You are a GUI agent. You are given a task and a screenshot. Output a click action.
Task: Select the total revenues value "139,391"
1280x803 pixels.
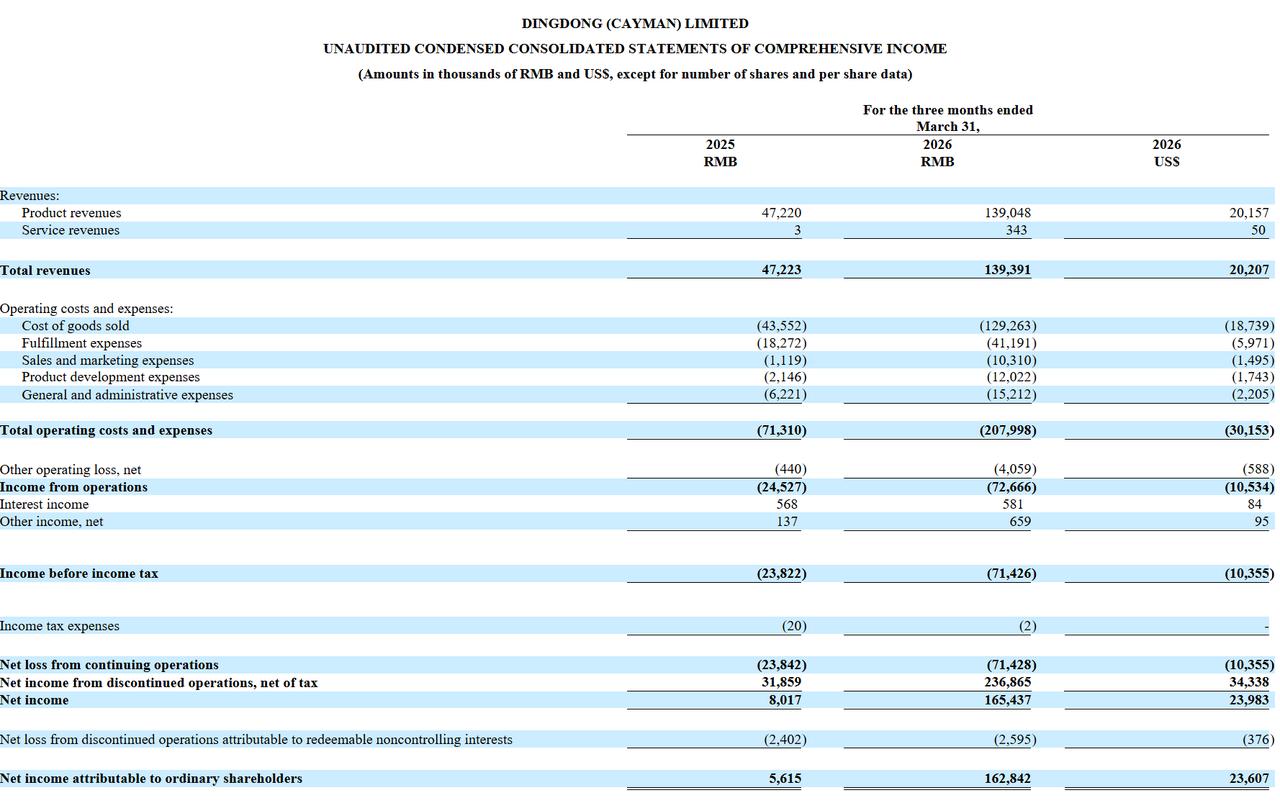point(1007,270)
